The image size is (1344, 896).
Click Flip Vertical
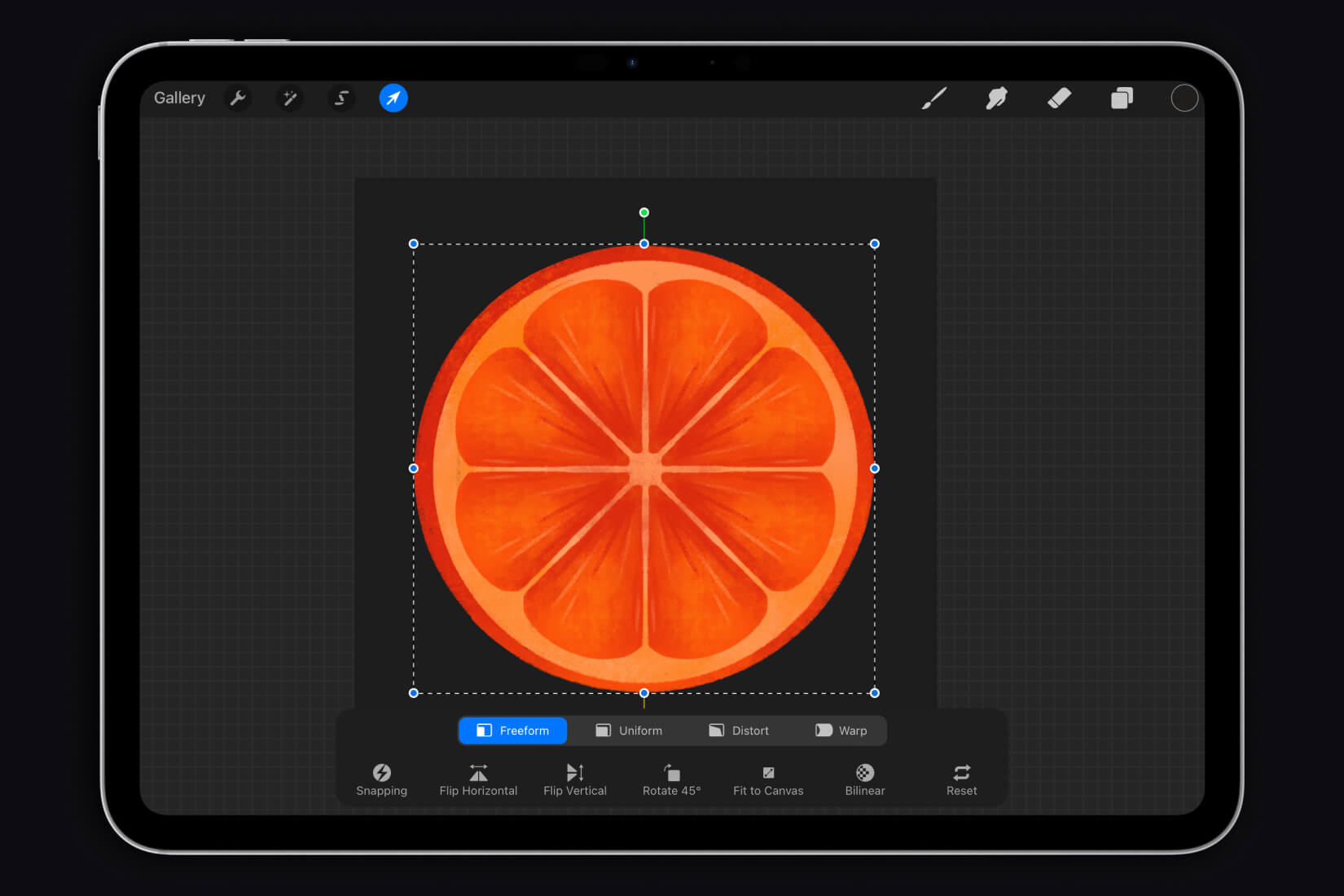pyautogui.click(x=575, y=780)
